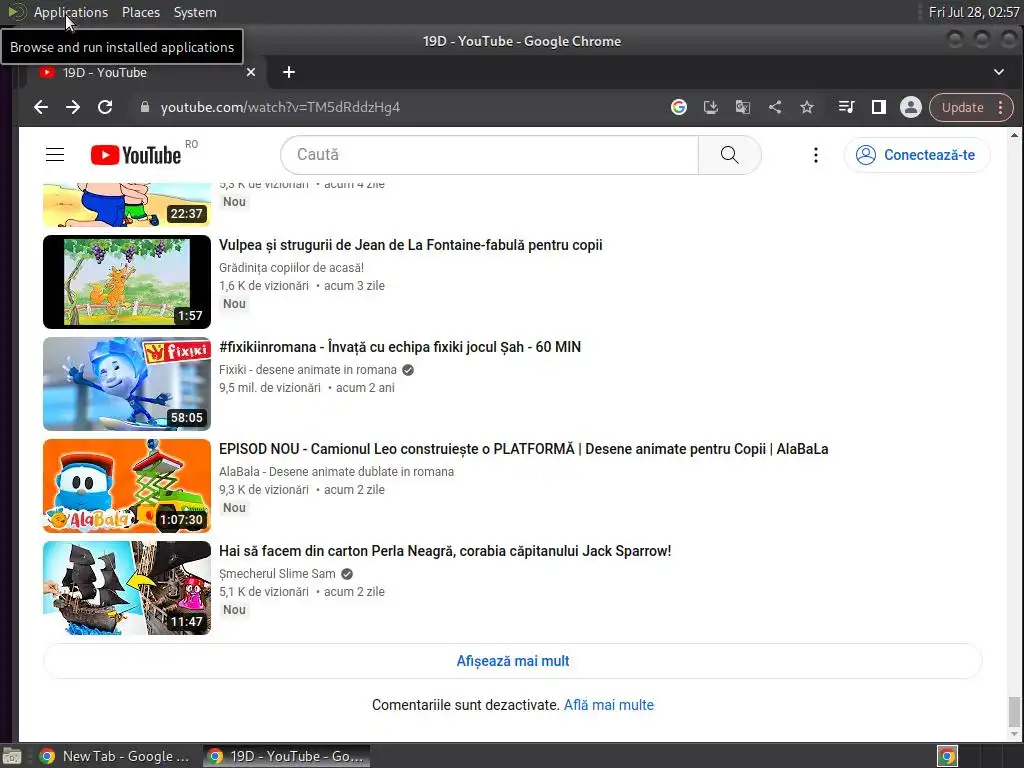The height and width of the screenshot is (768, 1024).
Task: Open Fixiki - desene animate in romana channel
Action: coord(308,370)
